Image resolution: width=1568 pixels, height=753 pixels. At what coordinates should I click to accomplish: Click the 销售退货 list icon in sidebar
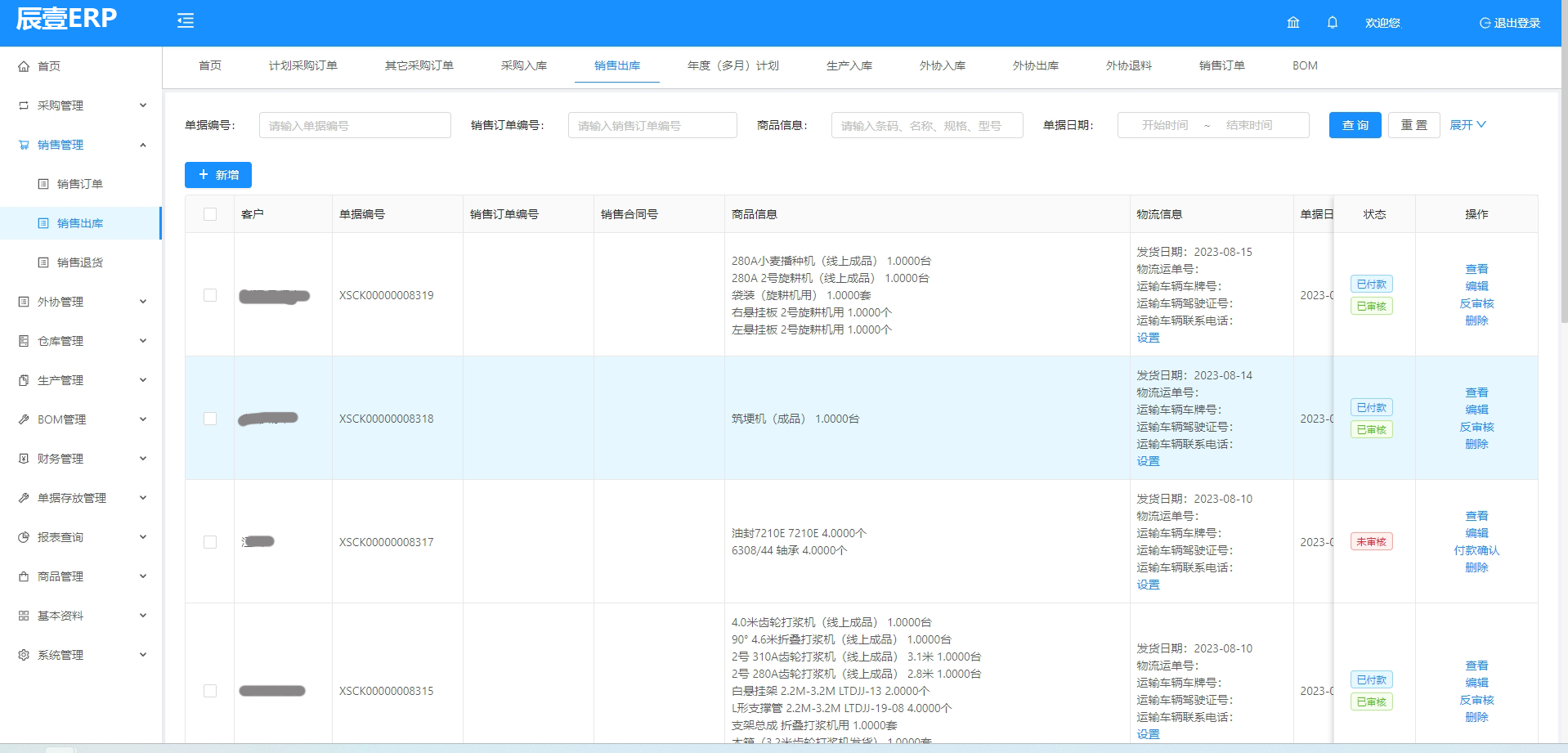click(x=43, y=262)
